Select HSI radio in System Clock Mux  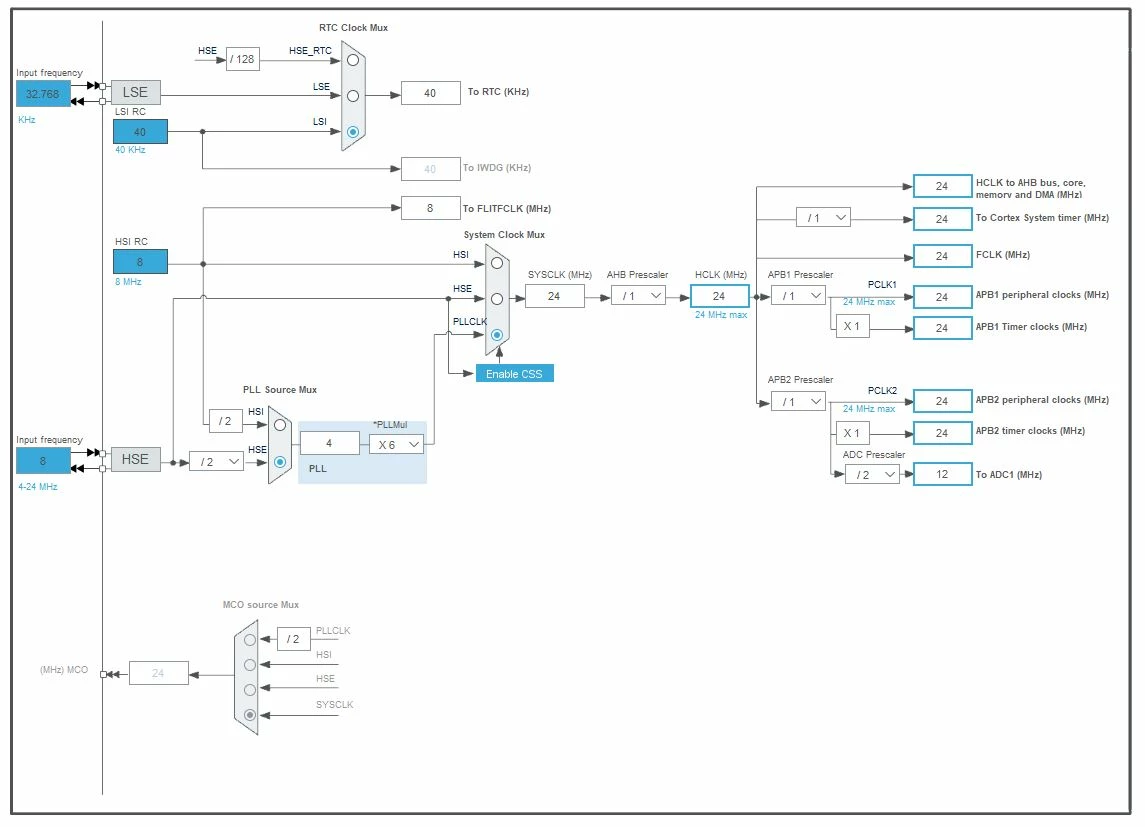(497, 263)
